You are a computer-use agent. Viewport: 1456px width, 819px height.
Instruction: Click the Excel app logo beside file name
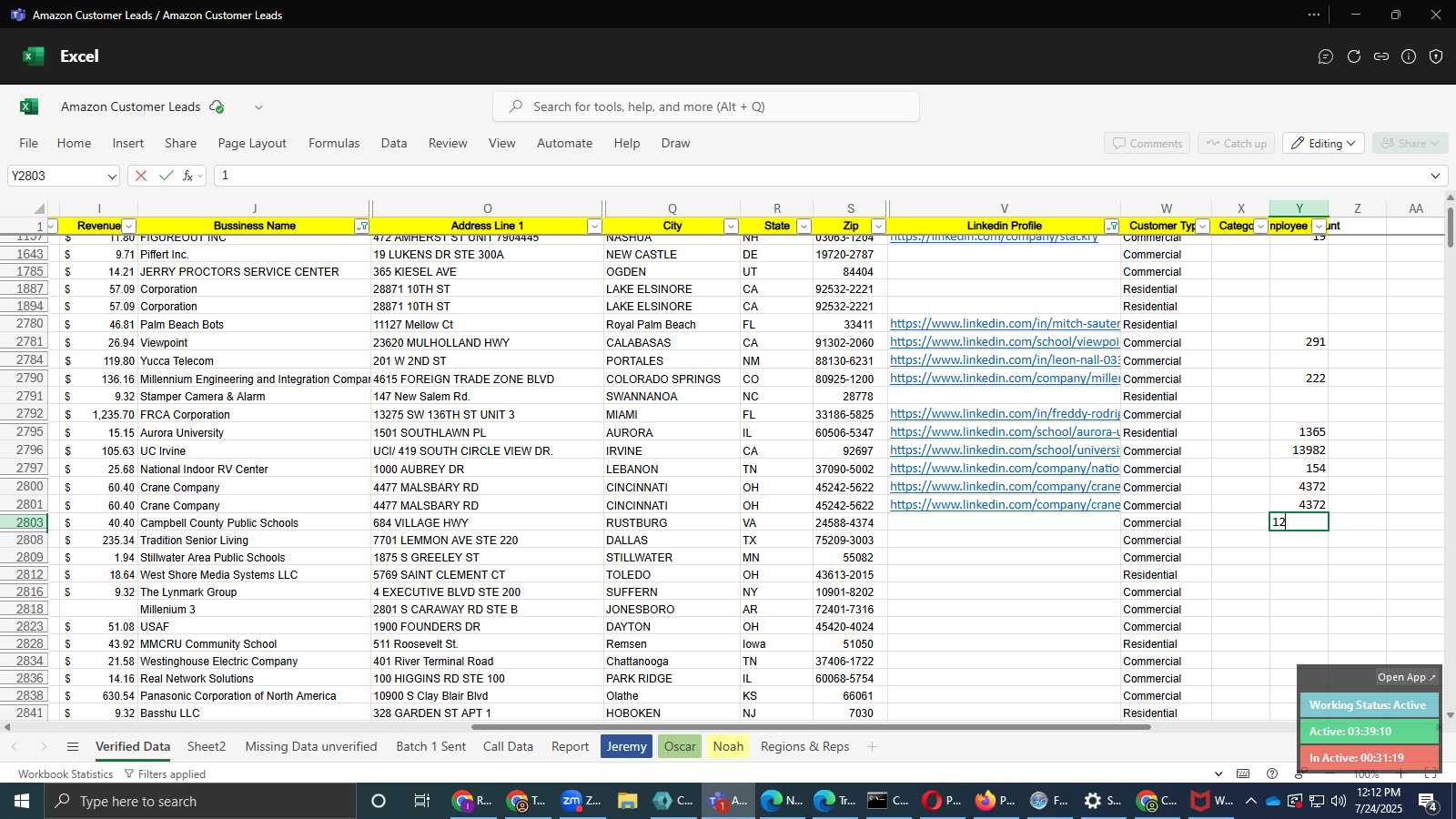(29, 106)
